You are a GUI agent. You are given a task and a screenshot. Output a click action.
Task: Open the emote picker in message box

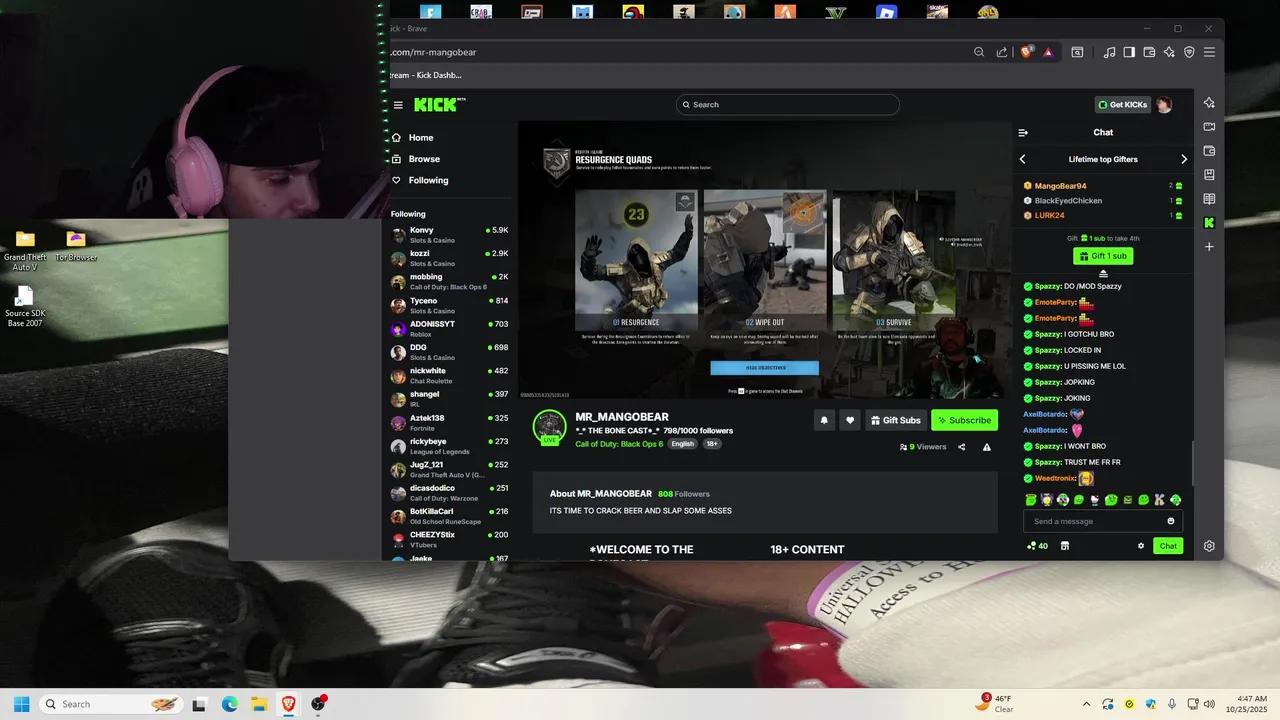[x=1171, y=521]
